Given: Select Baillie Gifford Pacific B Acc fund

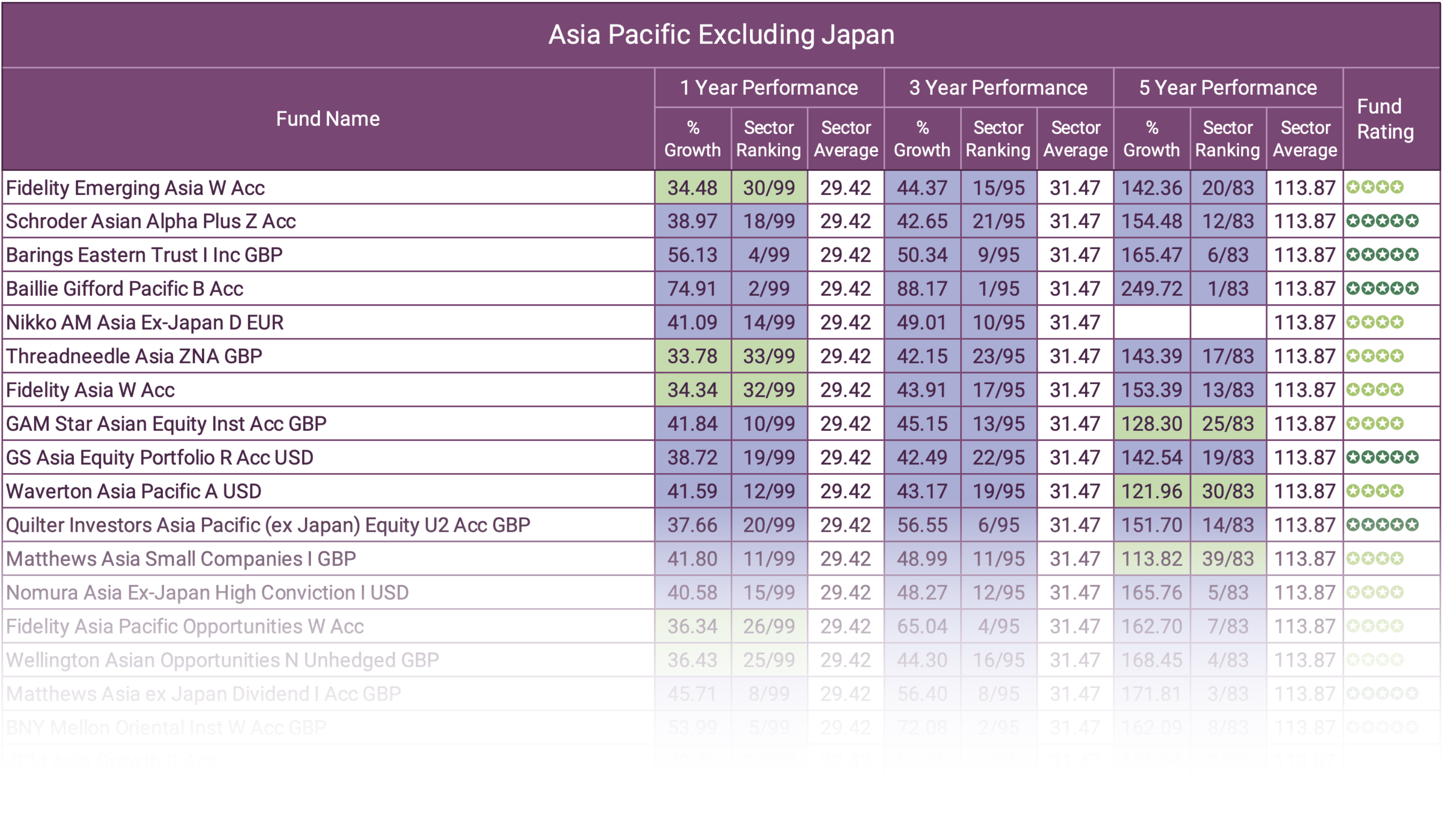Looking at the screenshot, I should (125, 289).
